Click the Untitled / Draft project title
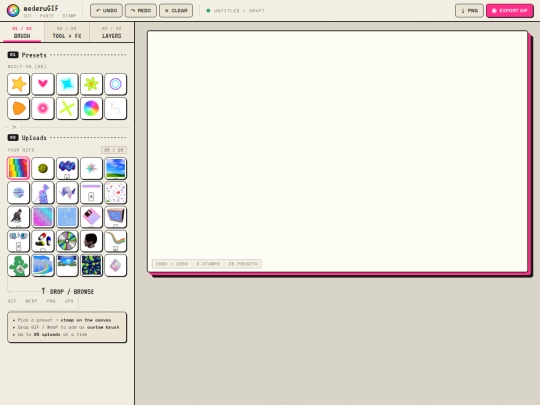The image size is (540, 405). (239, 11)
